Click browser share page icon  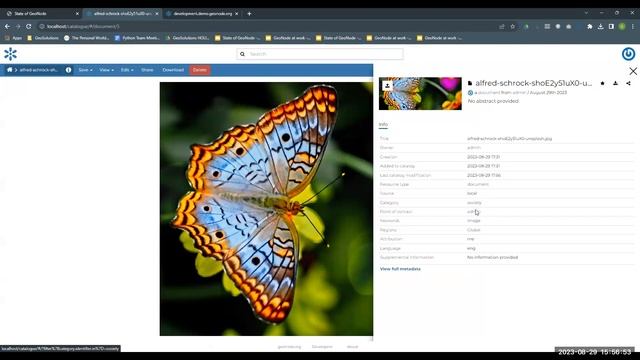[x=502, y=27]
